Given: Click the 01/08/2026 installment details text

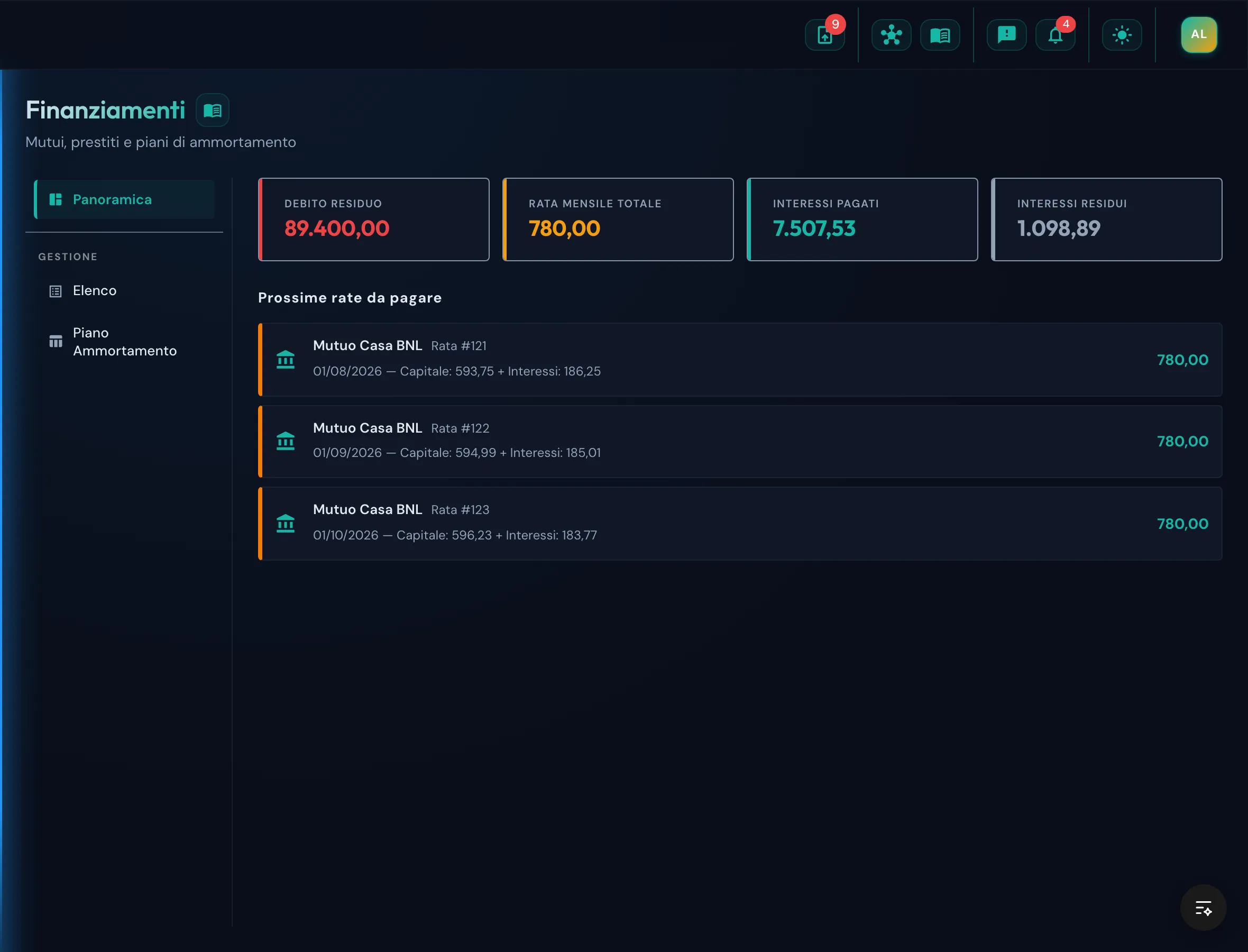Looking at the screenshot, I should coord(456,371).
